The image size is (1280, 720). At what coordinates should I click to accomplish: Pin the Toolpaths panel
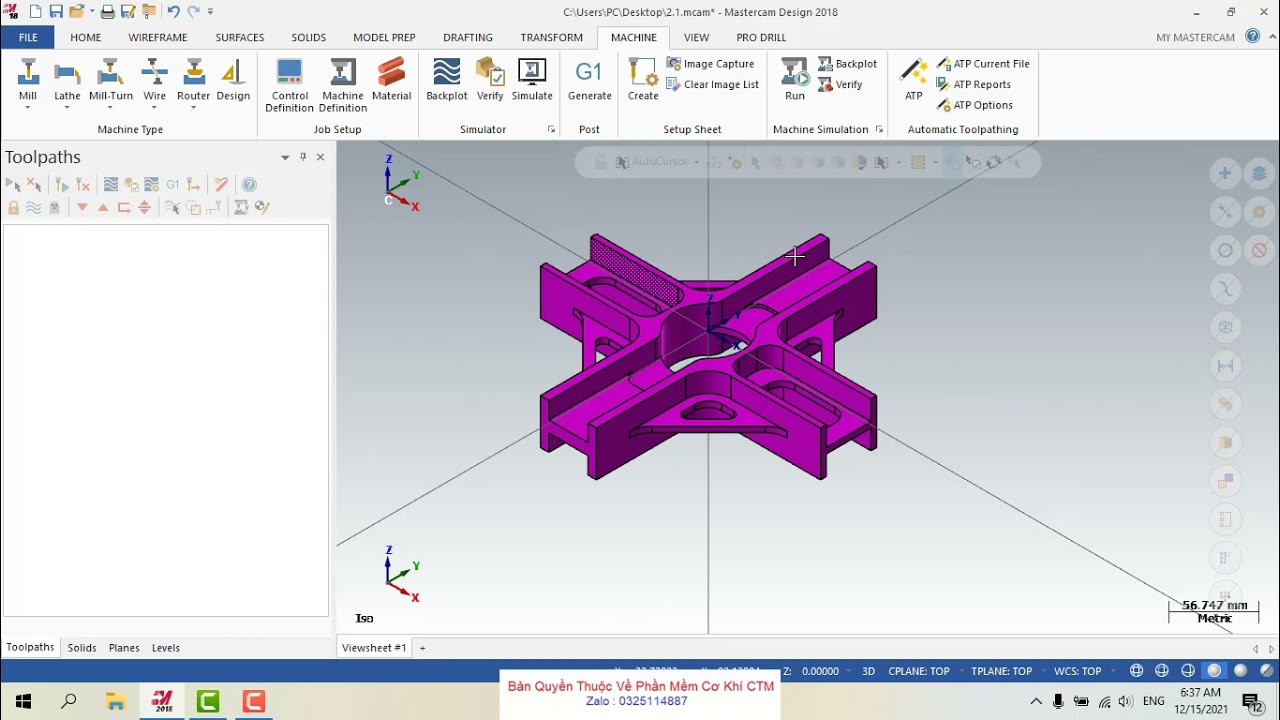pos(303,157)
